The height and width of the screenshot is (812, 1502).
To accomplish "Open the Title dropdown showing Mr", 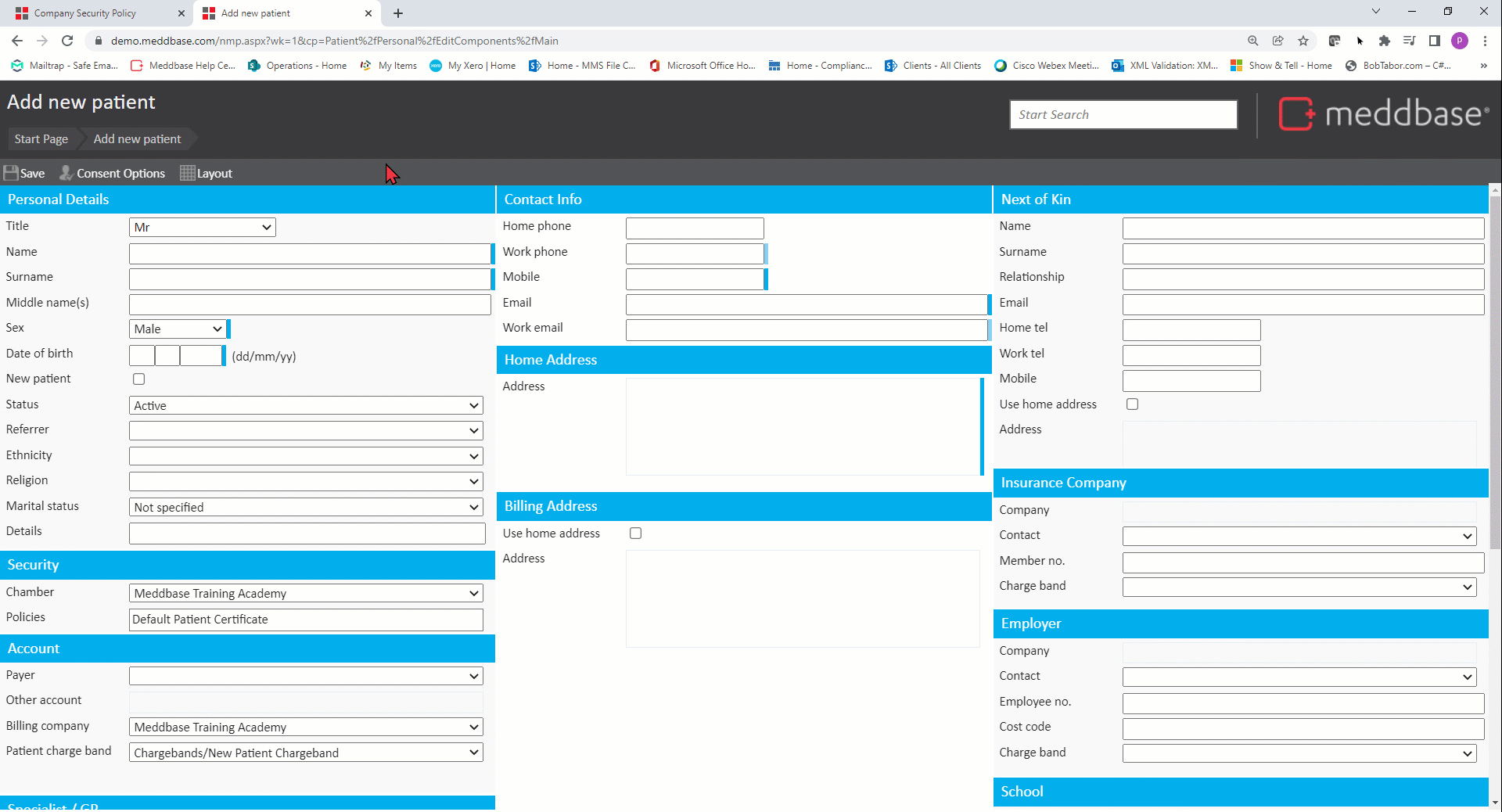I will [x=203, y=228].
